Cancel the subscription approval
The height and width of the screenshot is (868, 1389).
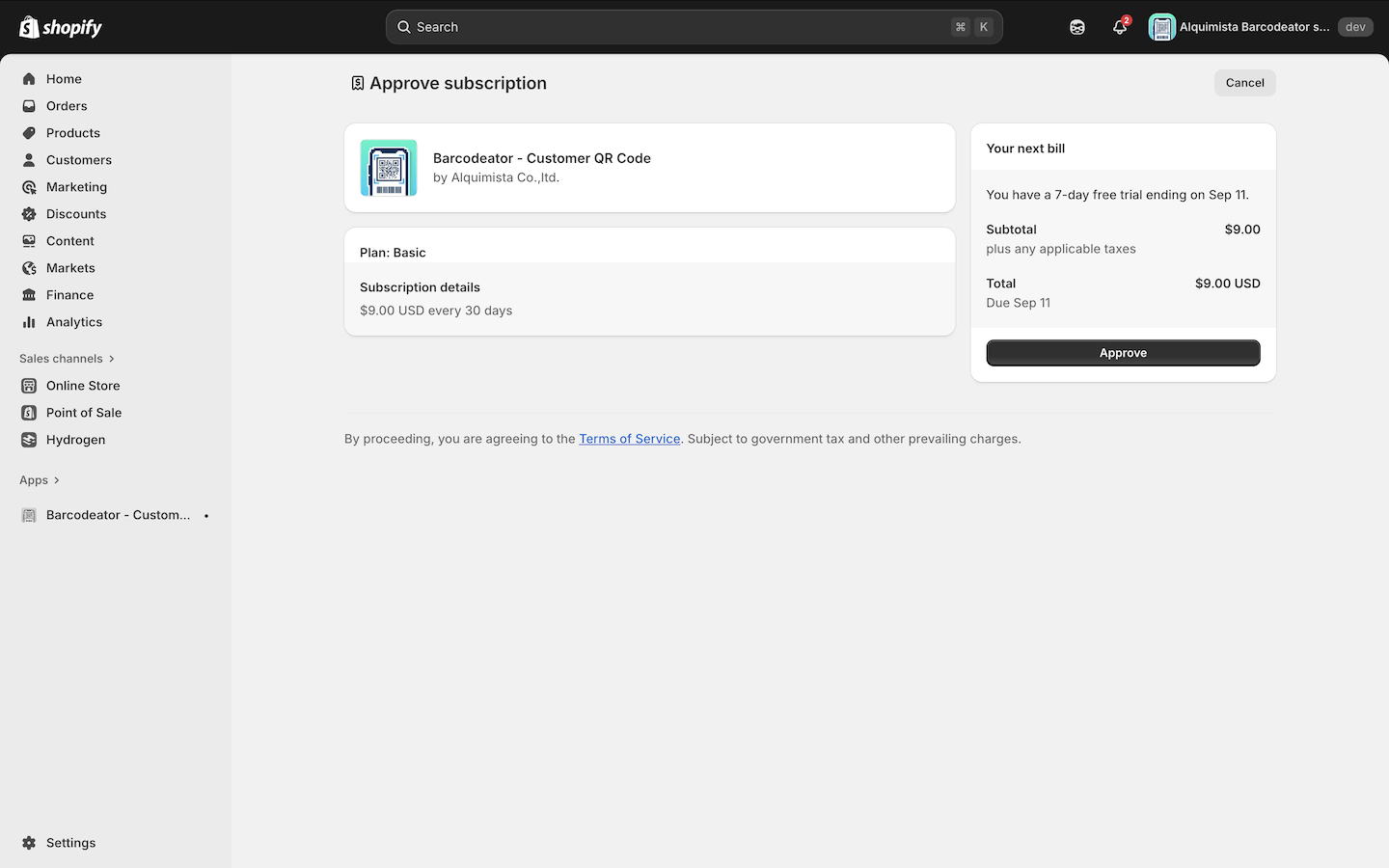click(1244, 83)
